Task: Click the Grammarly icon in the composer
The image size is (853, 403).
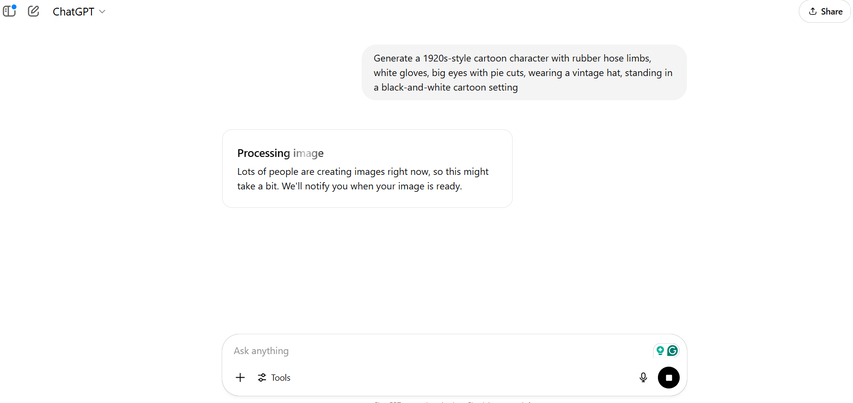Action: 673,351
